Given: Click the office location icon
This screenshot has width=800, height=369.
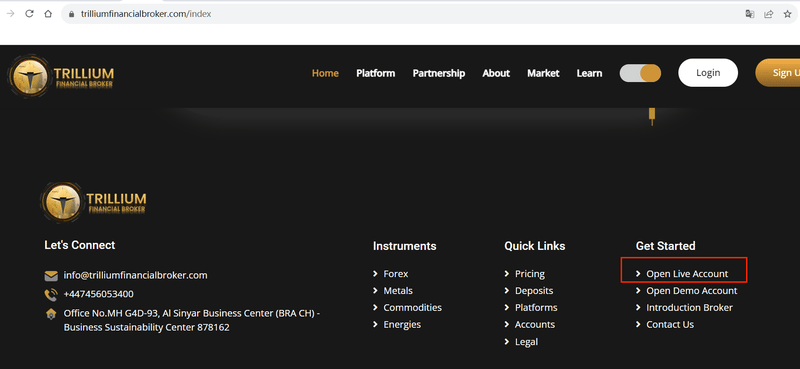Looking at the screenshot, I should (x=51, y=314).
